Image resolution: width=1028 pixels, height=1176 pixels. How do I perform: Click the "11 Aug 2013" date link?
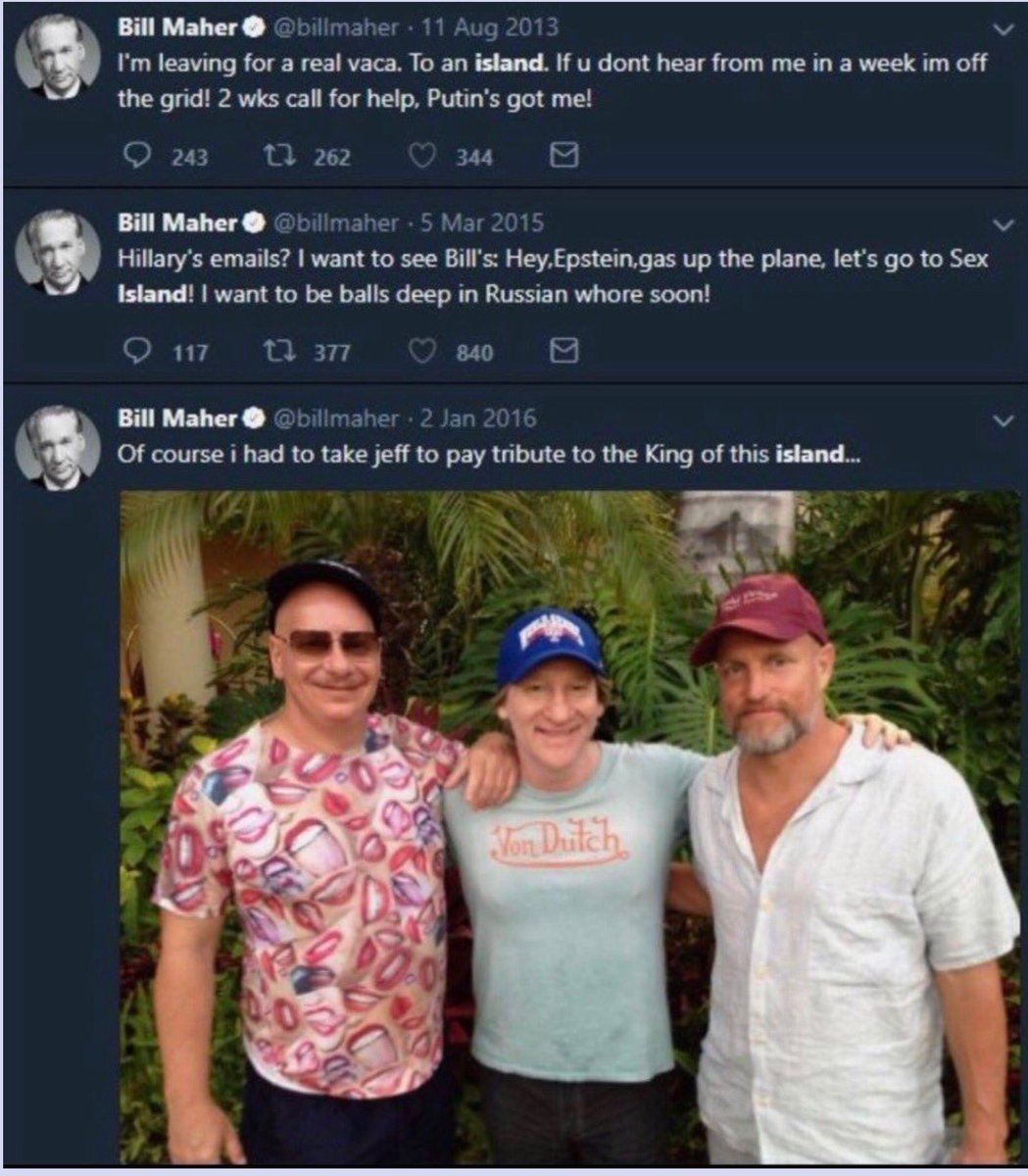coord(484,27)
